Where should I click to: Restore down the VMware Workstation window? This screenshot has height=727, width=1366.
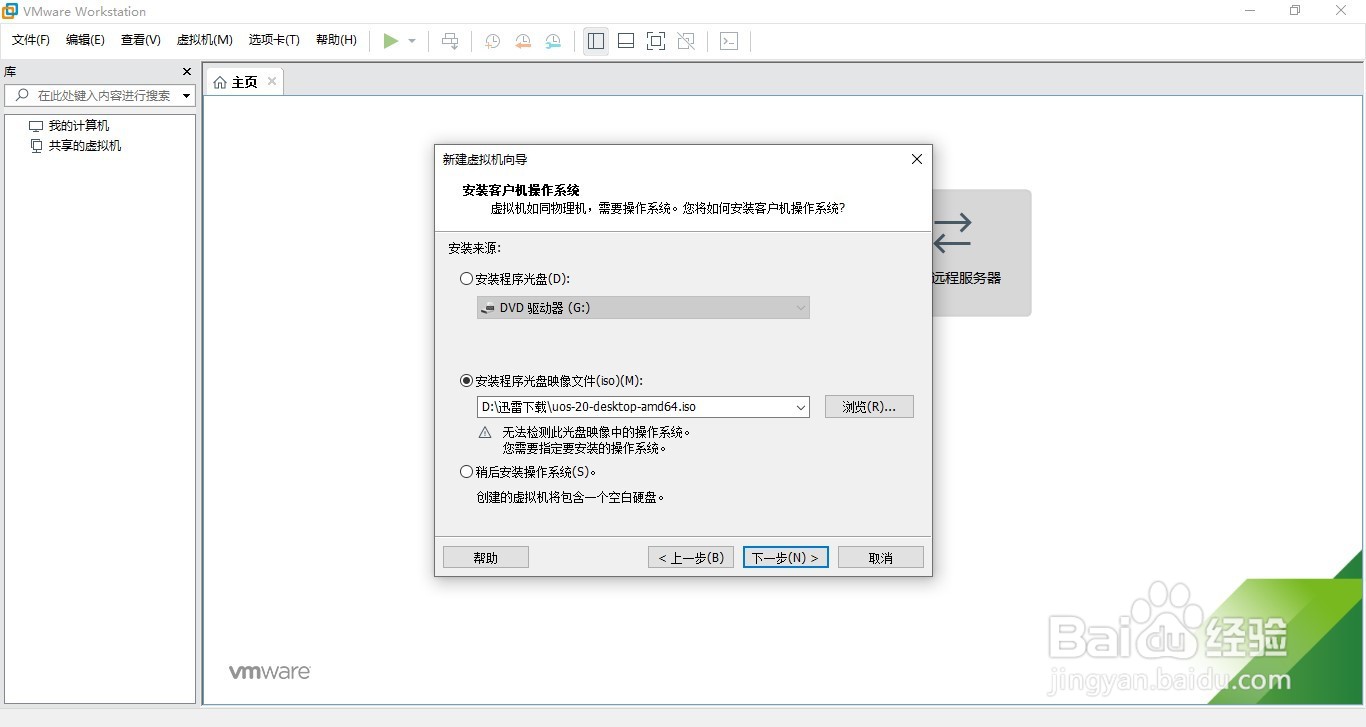pos(1295,11)
